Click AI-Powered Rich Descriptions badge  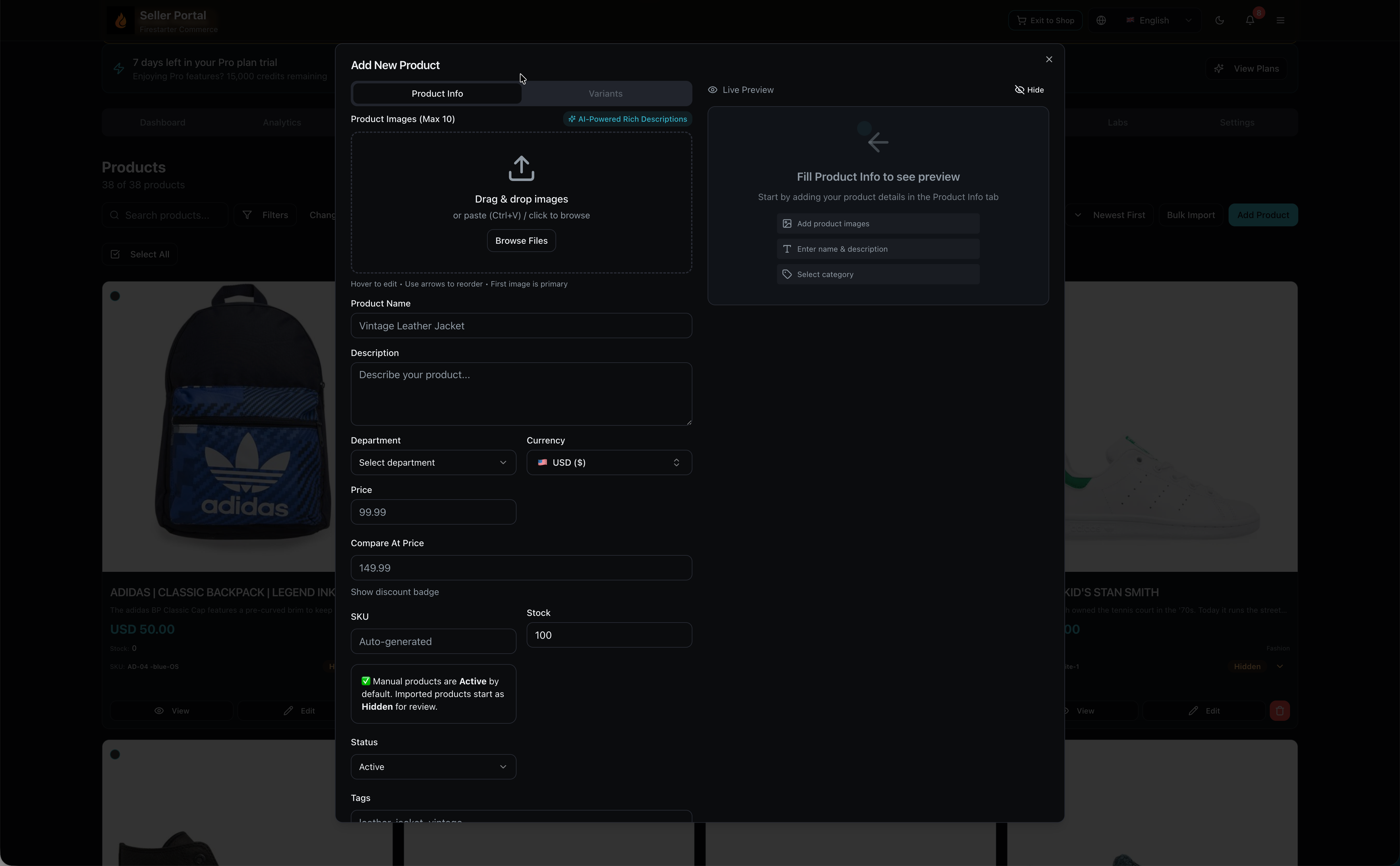coord(627,119)
